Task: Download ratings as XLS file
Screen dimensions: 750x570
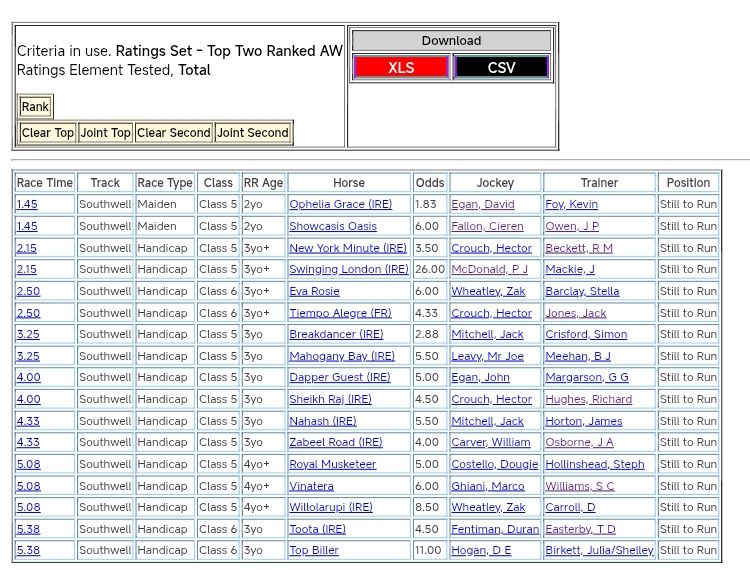Action: pyautogui.click(x=401, y=68)
